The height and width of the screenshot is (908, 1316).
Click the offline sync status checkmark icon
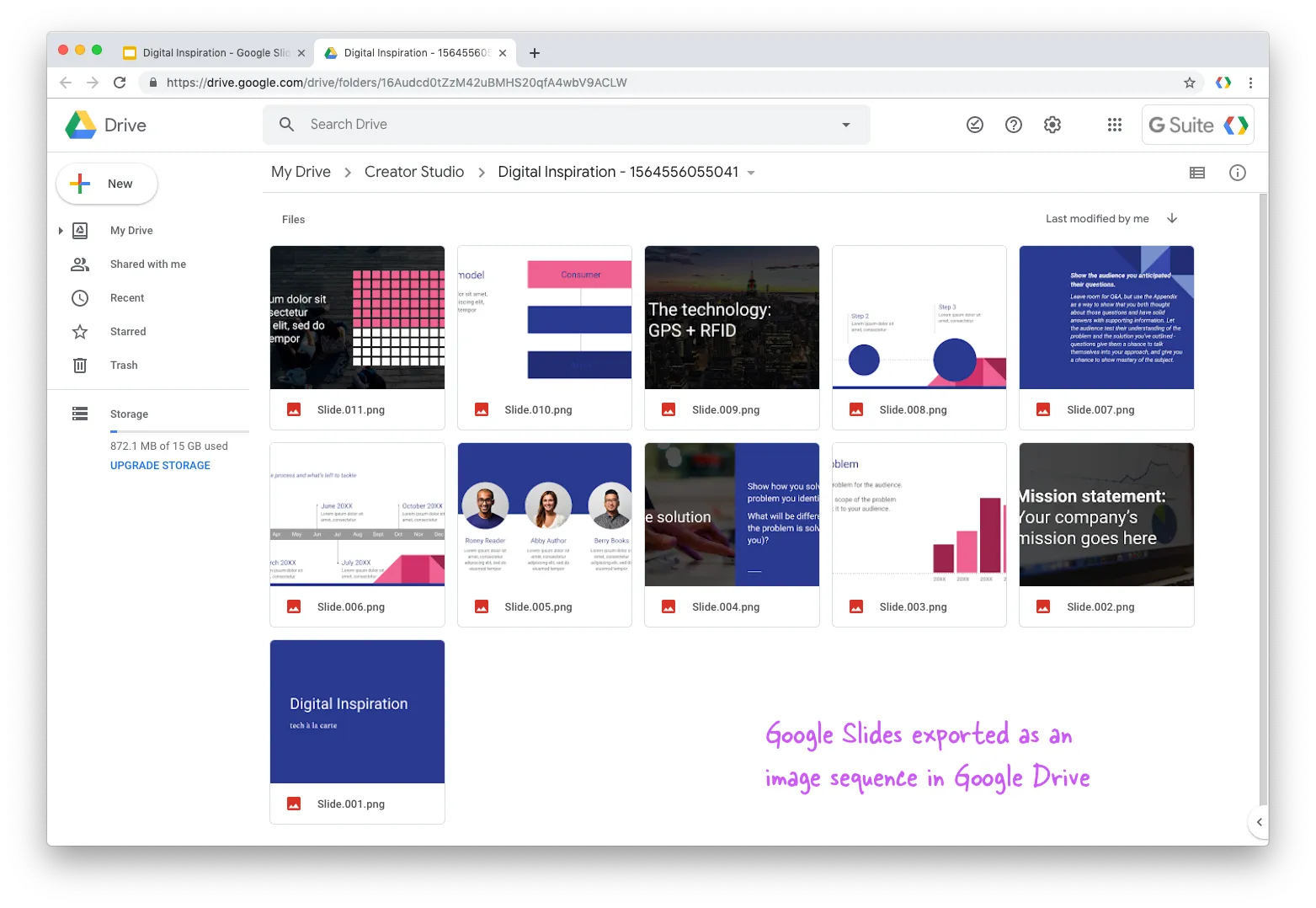pos(974,124)
